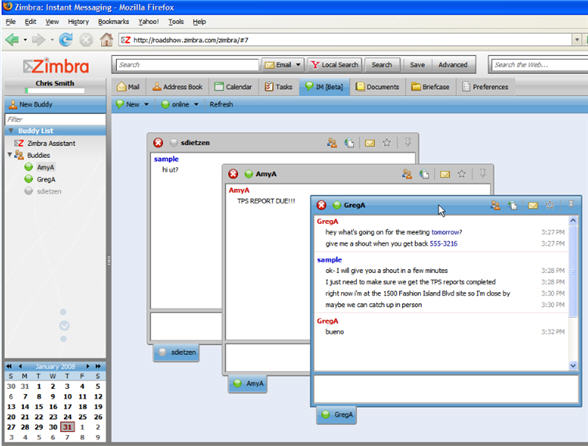Select Zimbra Assistant in buddy list
The width and height of the screenshot is (588, 446).
coord(45,143)
